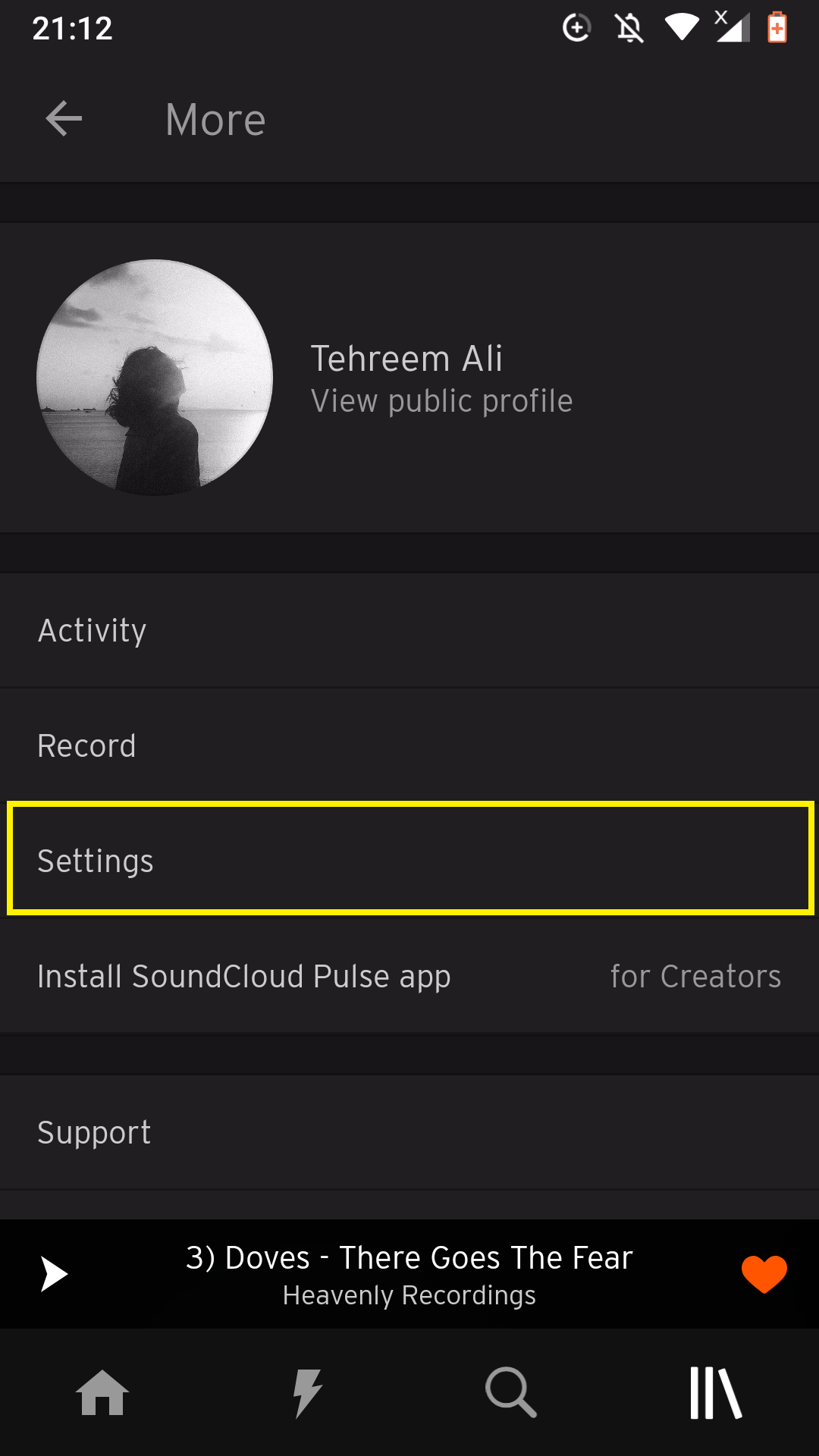Tap the back arrow to leave More screen

point(63,118)
